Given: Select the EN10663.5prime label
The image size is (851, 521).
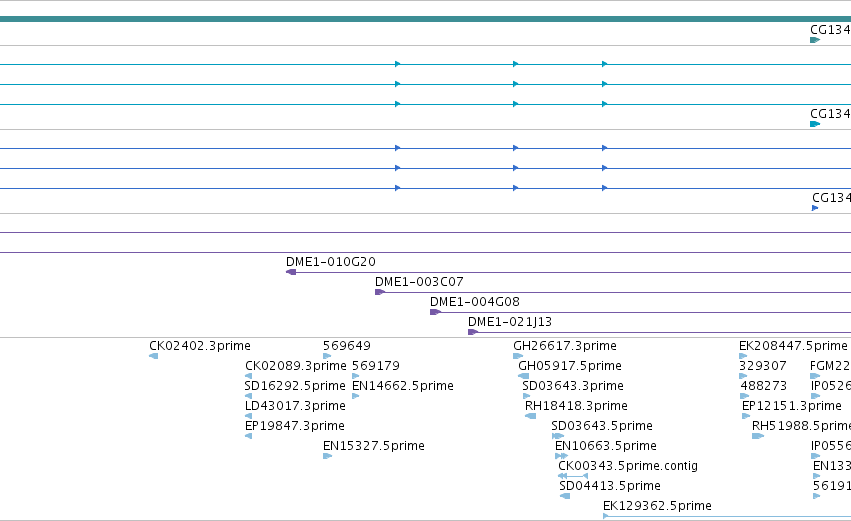Looking at the screenshot, I should [606, 446].
